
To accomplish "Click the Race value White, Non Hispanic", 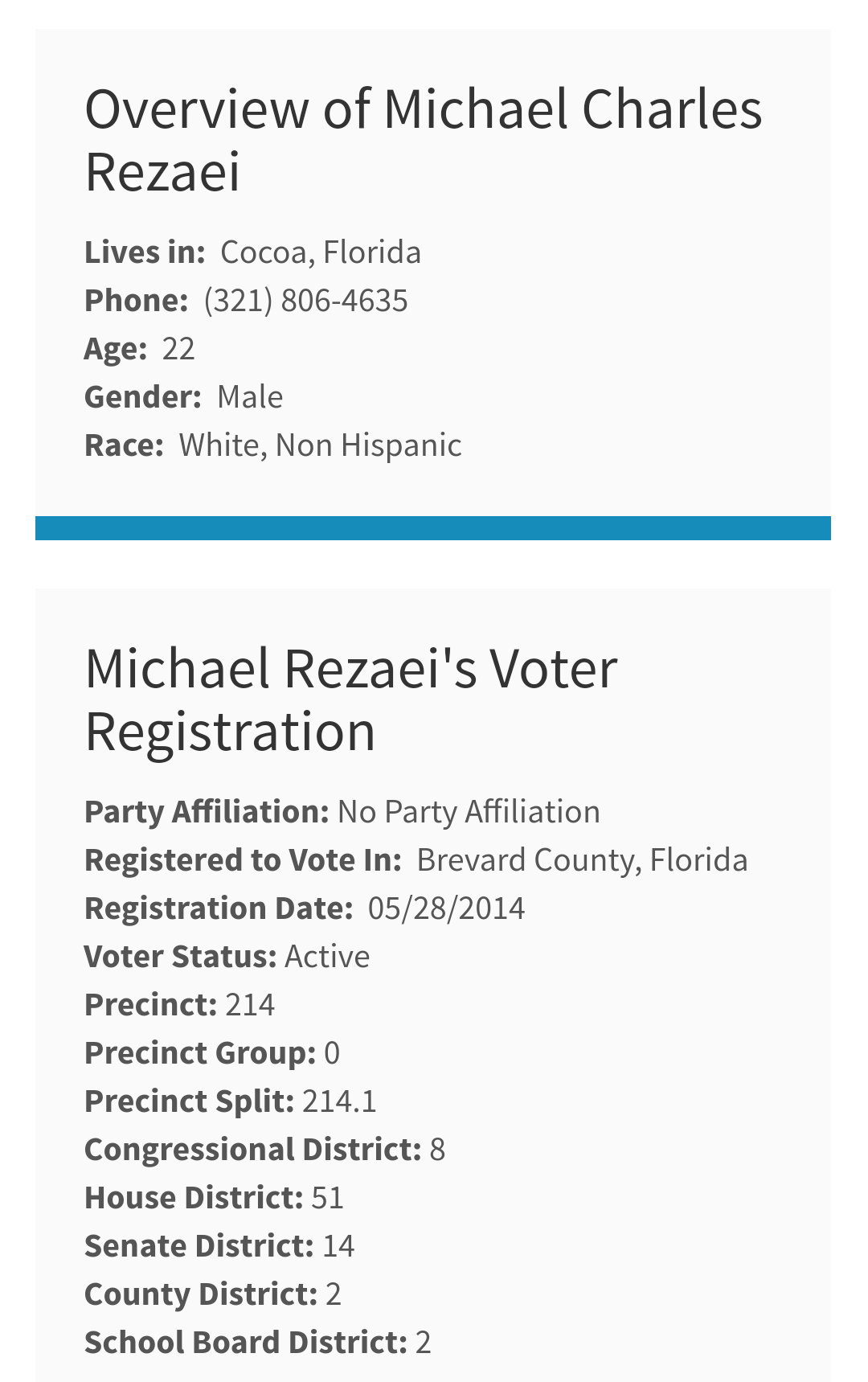I will [x=320, y=445].
